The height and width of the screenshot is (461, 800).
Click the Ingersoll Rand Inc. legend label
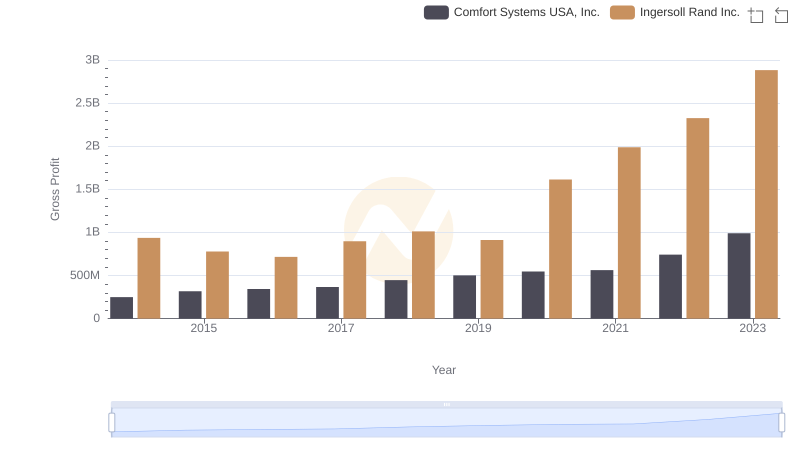[x=690, y=12]
